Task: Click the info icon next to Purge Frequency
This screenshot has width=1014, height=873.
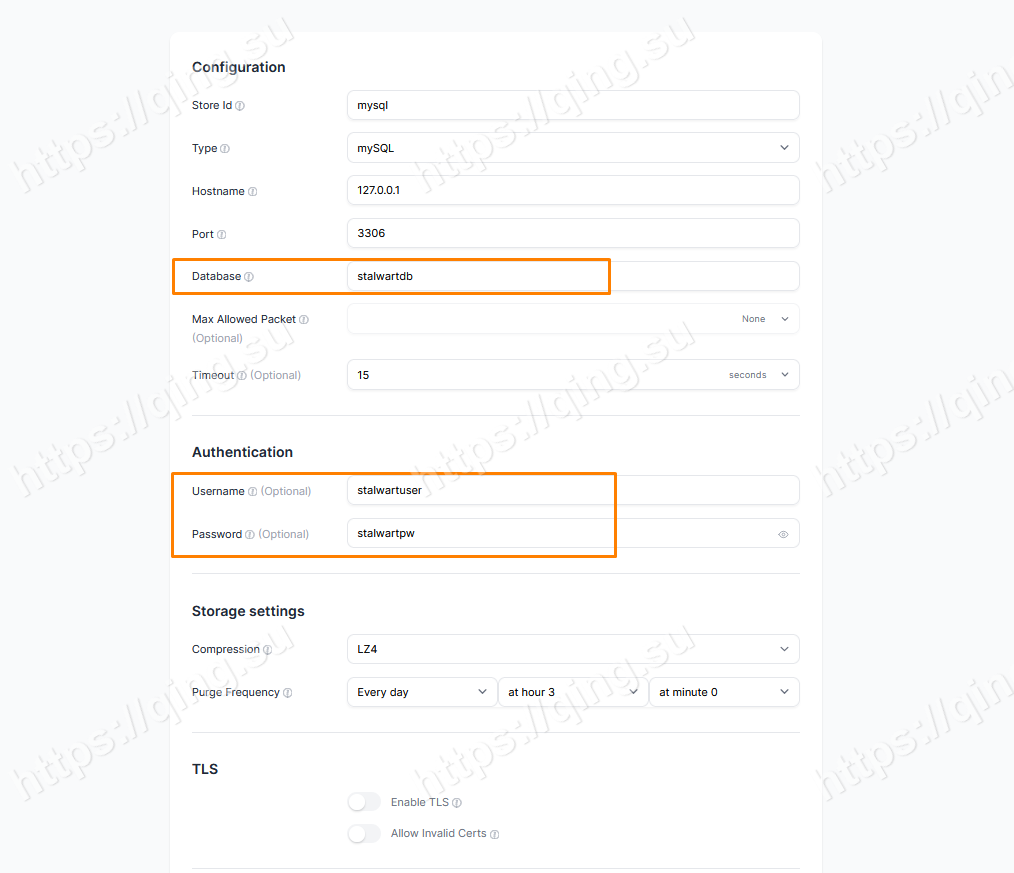Action: (x=288, y=693)
